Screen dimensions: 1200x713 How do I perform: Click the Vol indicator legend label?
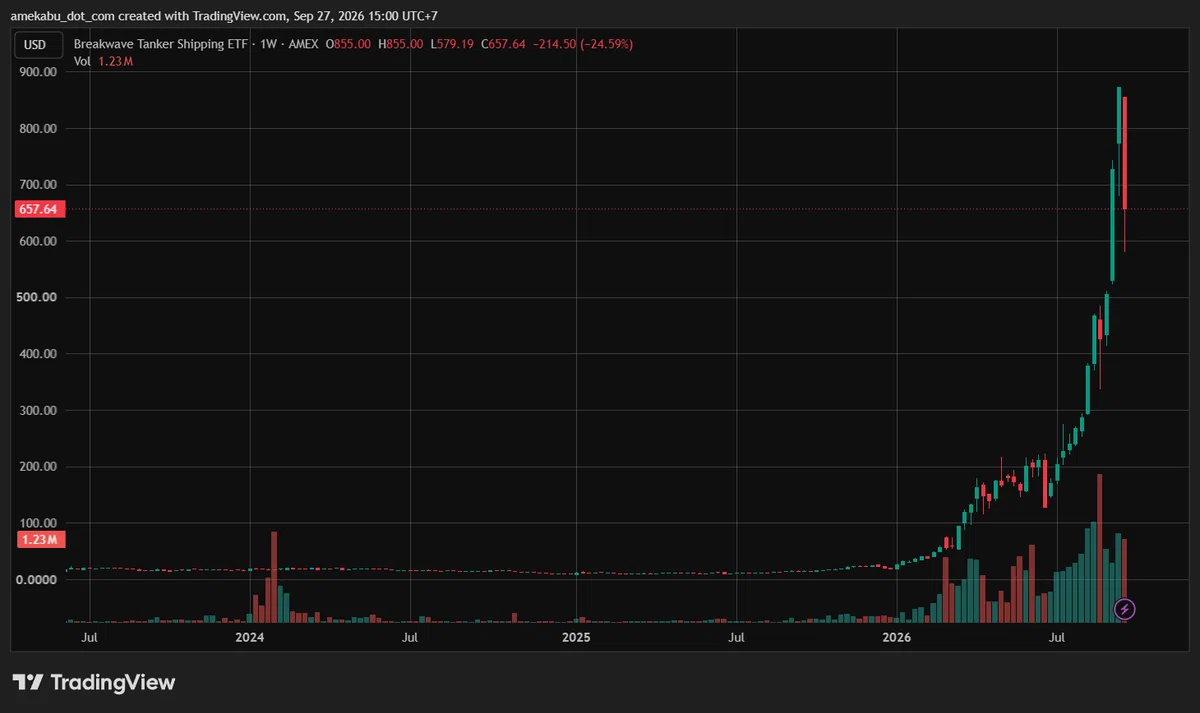click(x=82, y=61)
